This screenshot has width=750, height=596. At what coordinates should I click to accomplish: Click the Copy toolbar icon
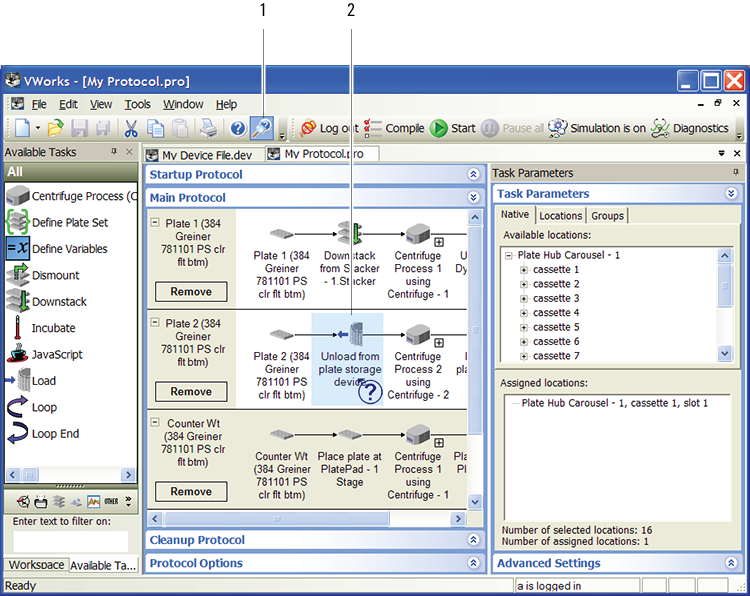[155, 128]
